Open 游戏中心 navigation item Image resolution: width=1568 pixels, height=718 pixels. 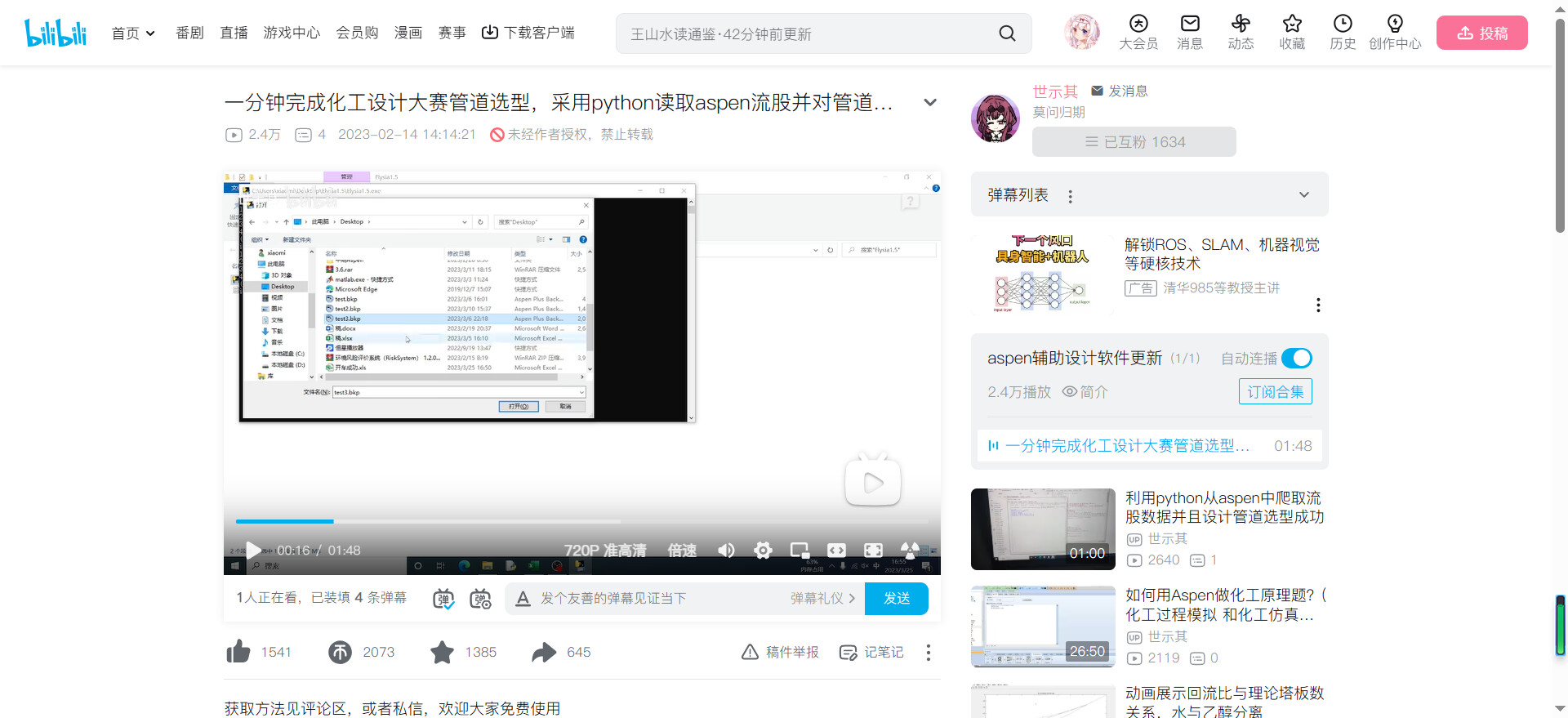[292, 33]
